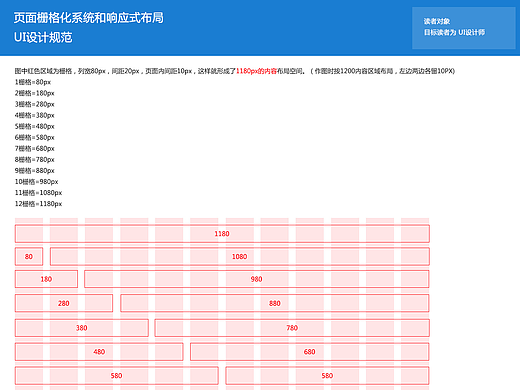Click the 80 grid block
Screen dimensions: 520x390
pyautogui.click(x=29, y=256)
